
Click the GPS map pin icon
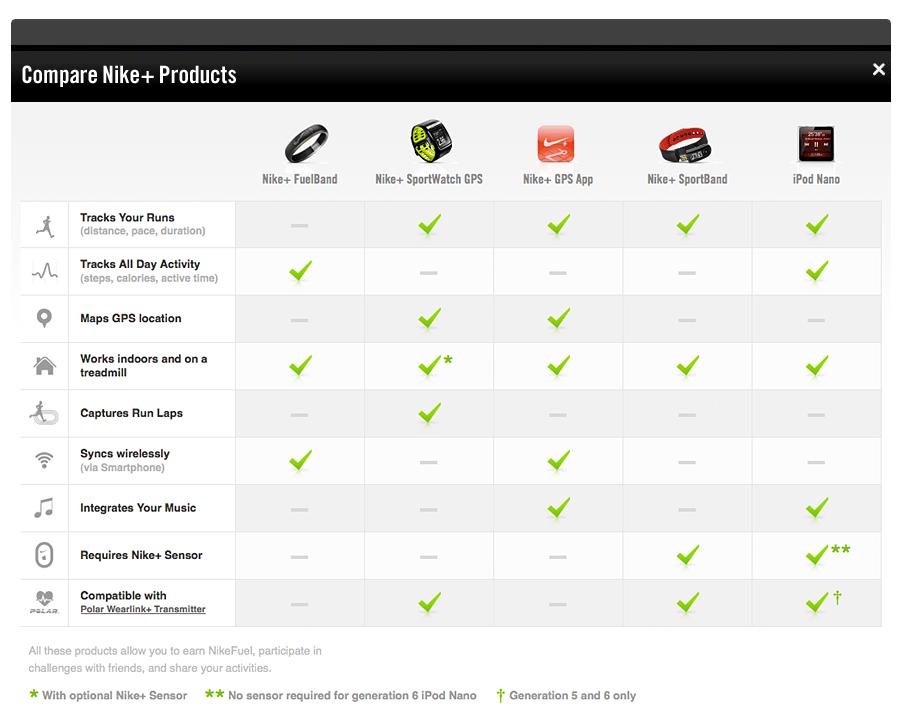click(44, 318)
